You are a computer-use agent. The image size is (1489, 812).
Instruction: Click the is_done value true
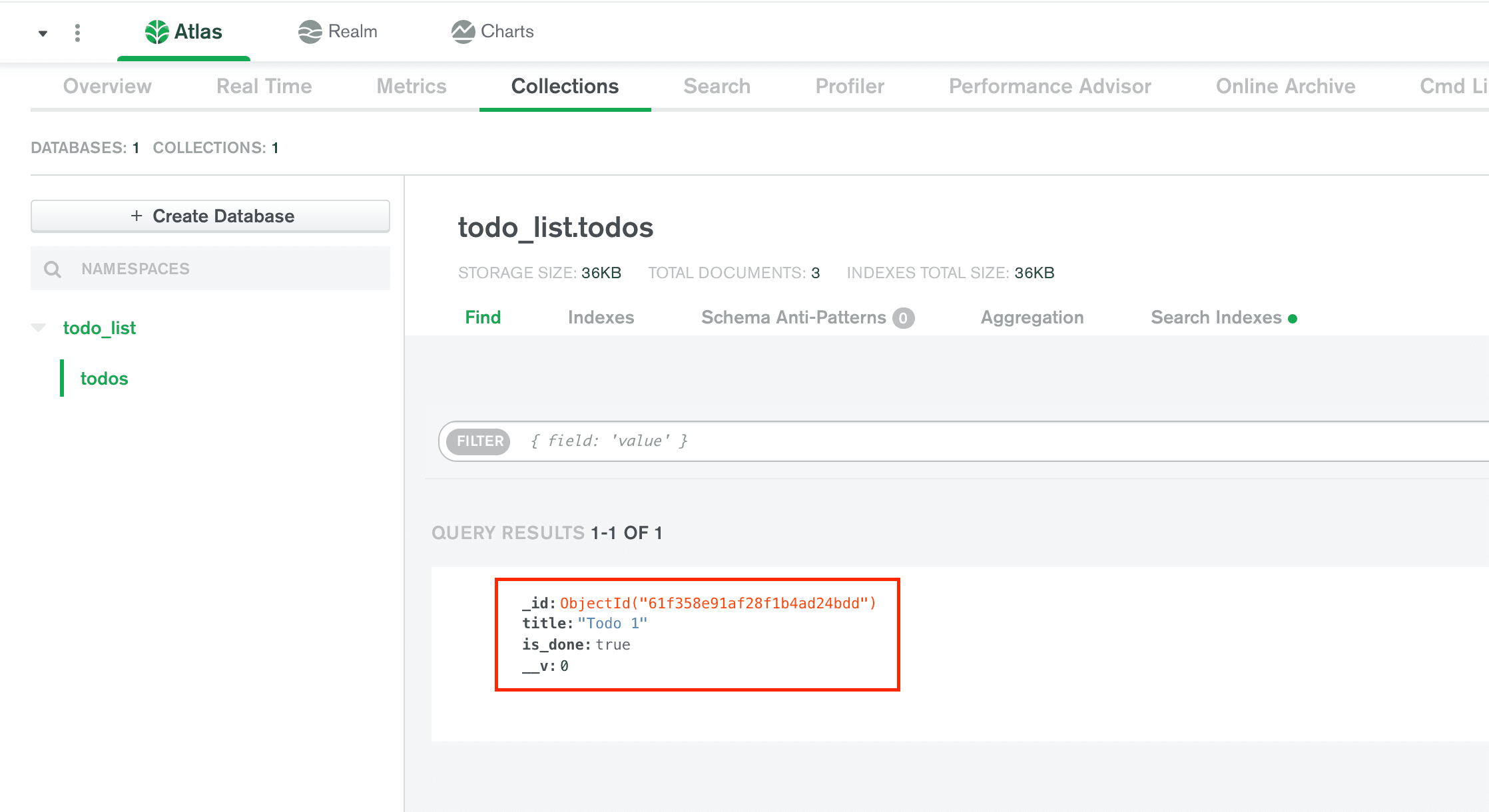pyautogui.click(x=613, y=644)
